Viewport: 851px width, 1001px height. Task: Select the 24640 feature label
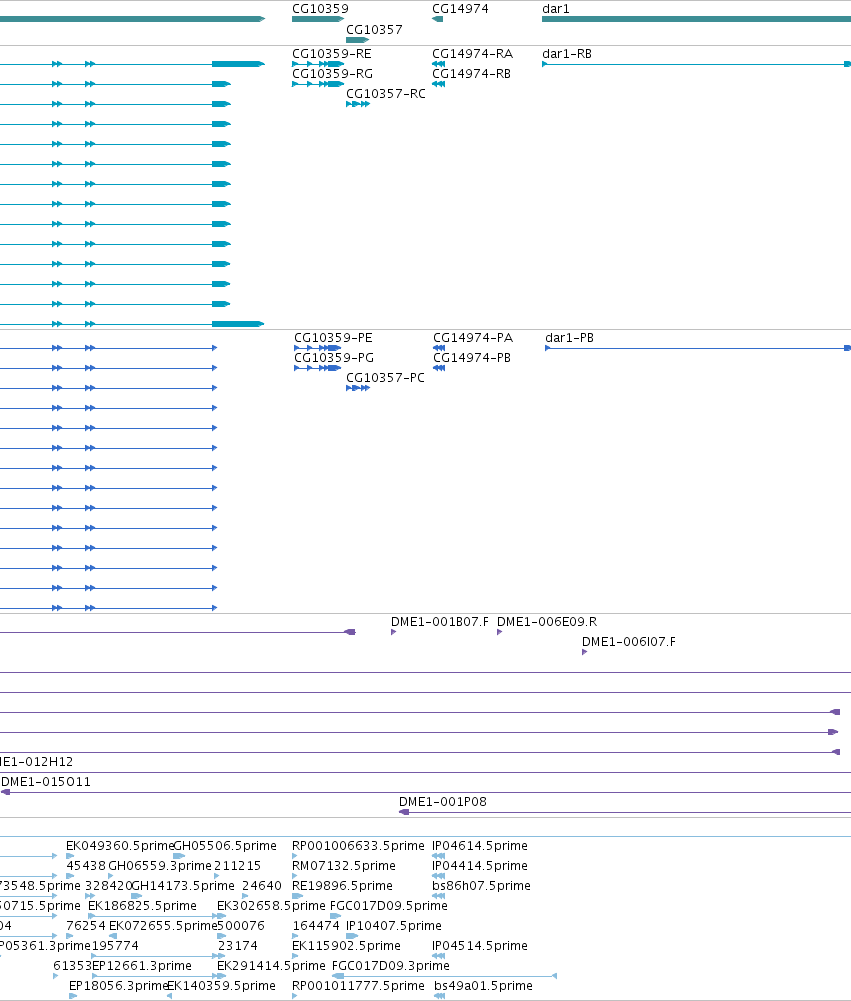click(262, 886)
